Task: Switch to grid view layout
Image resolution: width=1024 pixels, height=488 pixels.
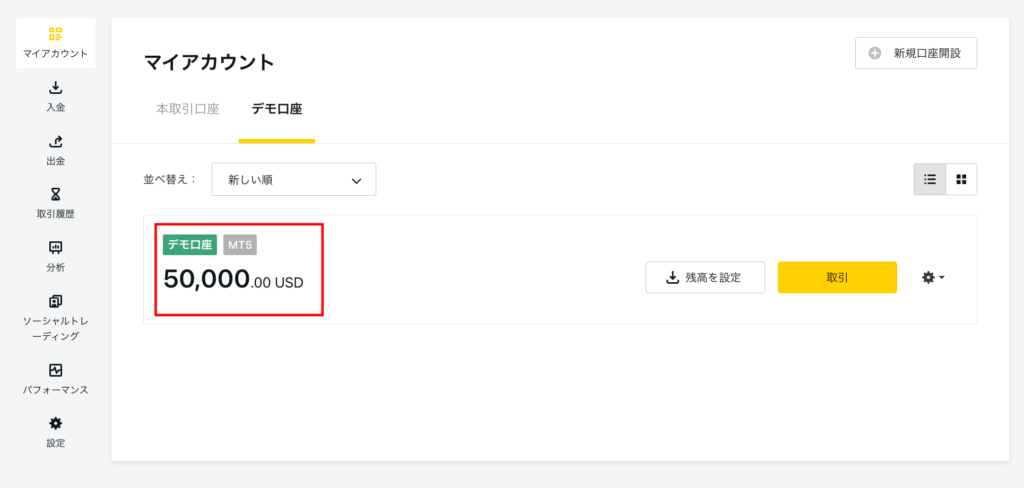Action: tap(961, 179)
